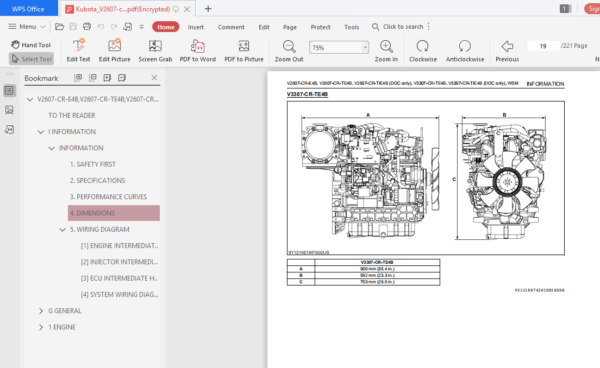Expand the G GENERAL bookmark
600x368 pixels.
tap(41, 311)
